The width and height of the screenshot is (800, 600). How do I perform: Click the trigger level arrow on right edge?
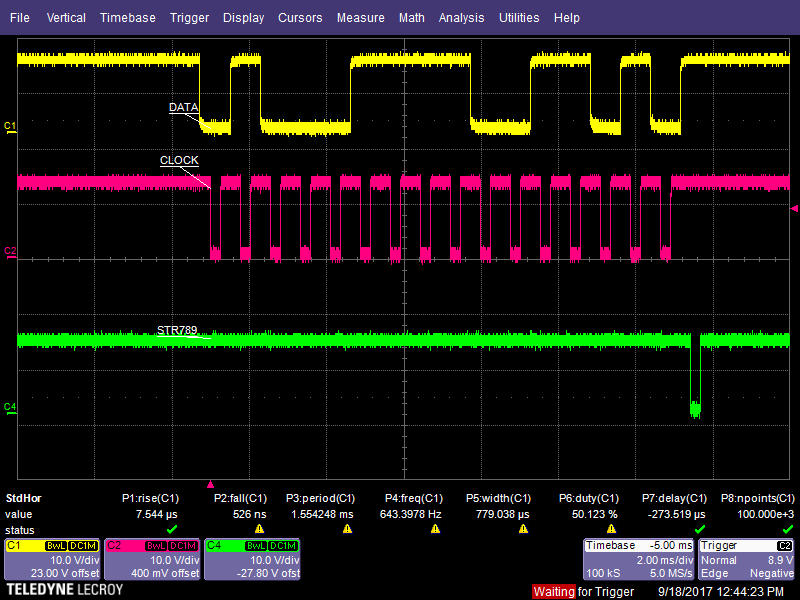coord(794,208)
